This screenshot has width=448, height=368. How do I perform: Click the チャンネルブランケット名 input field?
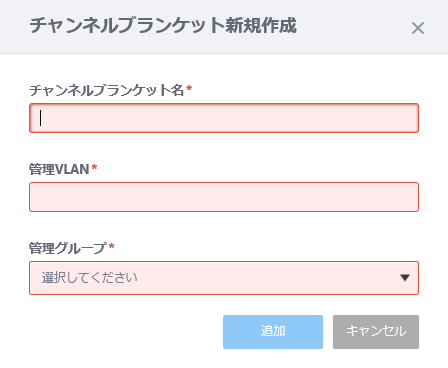[224, 118]
